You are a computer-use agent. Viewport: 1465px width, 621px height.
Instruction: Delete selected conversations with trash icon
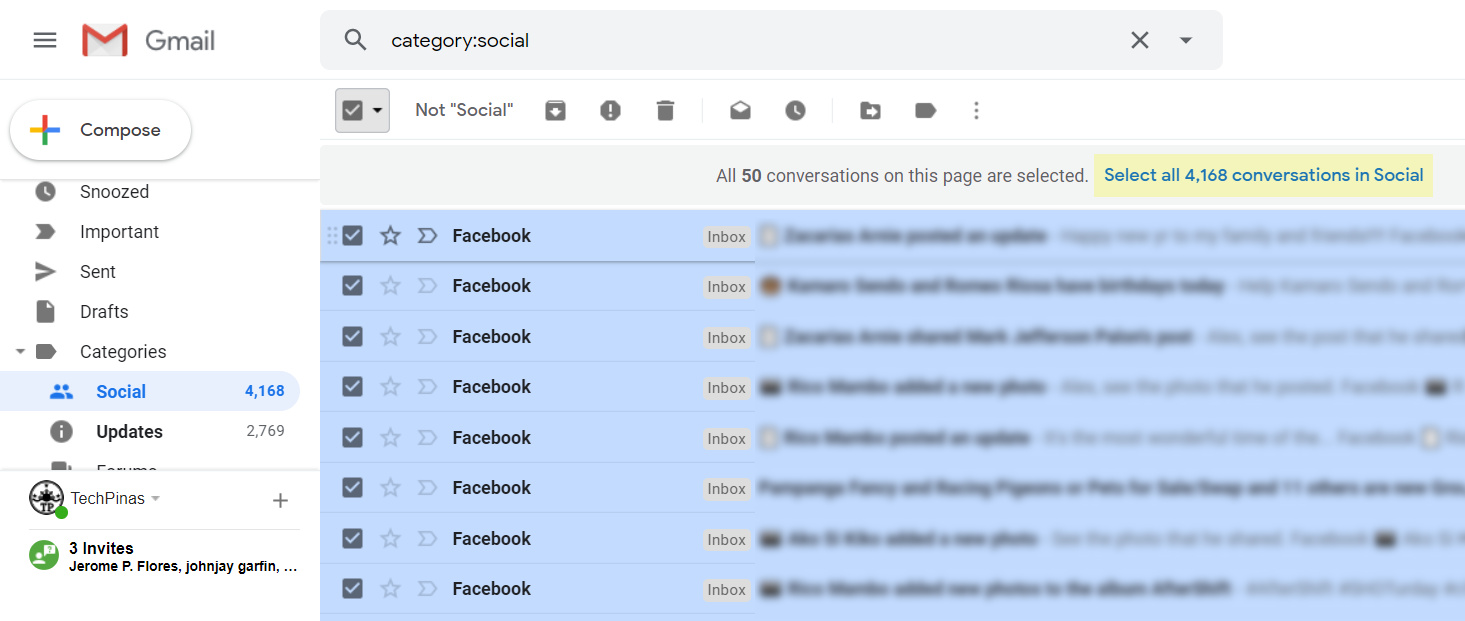[x=666, y=110]
